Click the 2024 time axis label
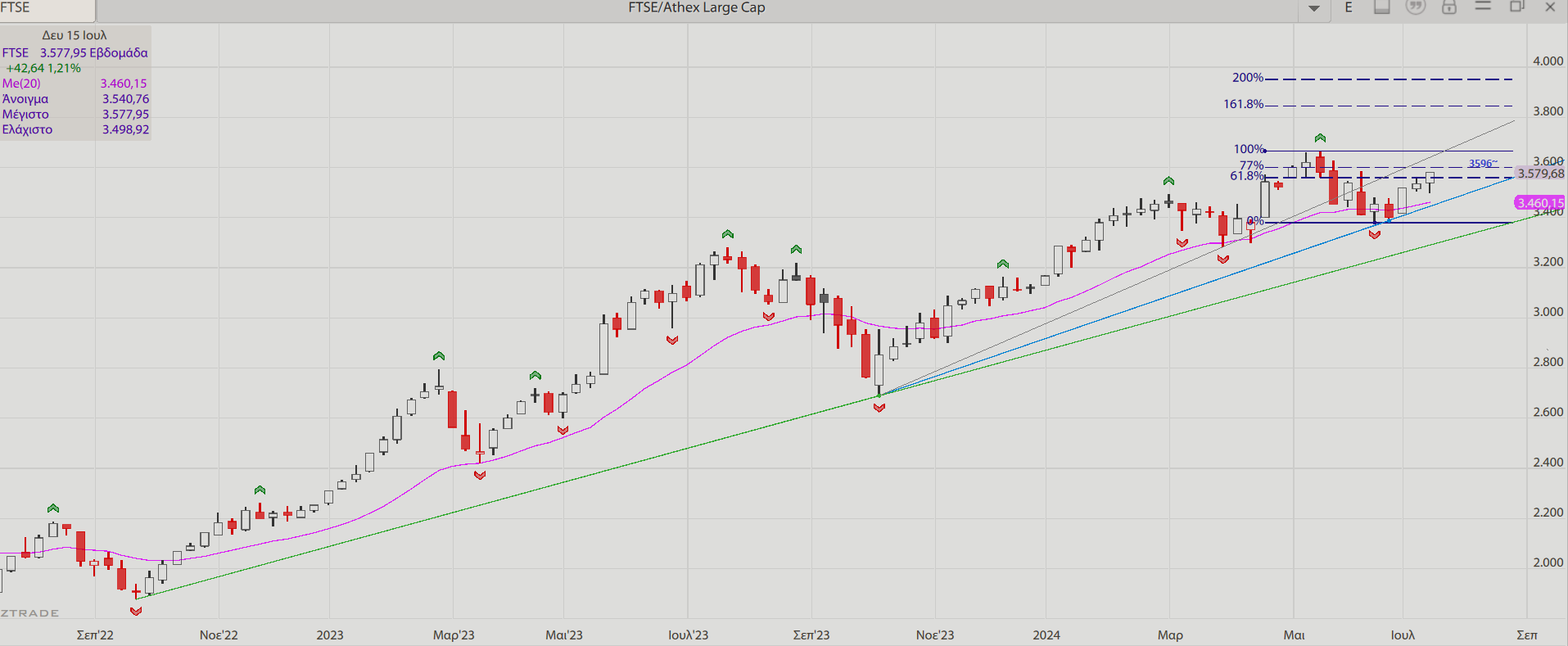 (x=1046, y=635)
